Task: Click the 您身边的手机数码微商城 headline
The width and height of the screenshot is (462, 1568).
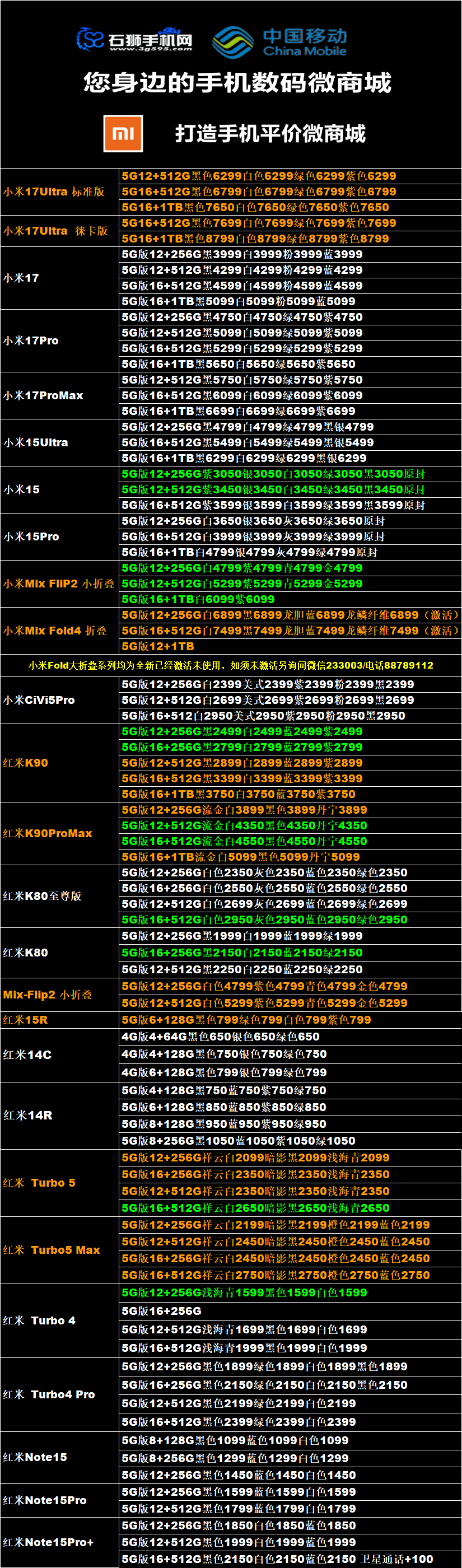Action: (x=237, y=82)
